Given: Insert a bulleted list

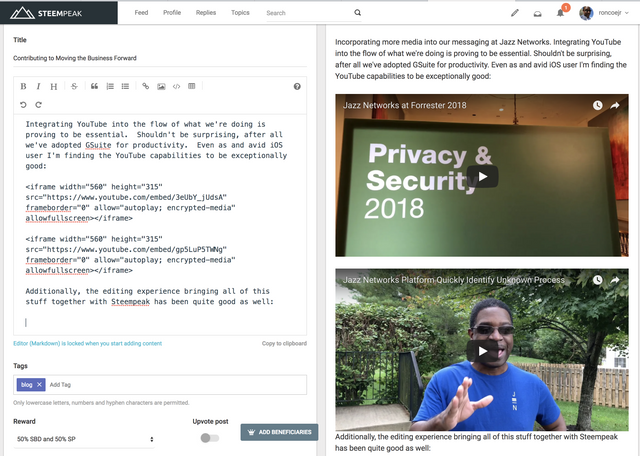Looking at the screenshot, I should click(x=125, y=86).
